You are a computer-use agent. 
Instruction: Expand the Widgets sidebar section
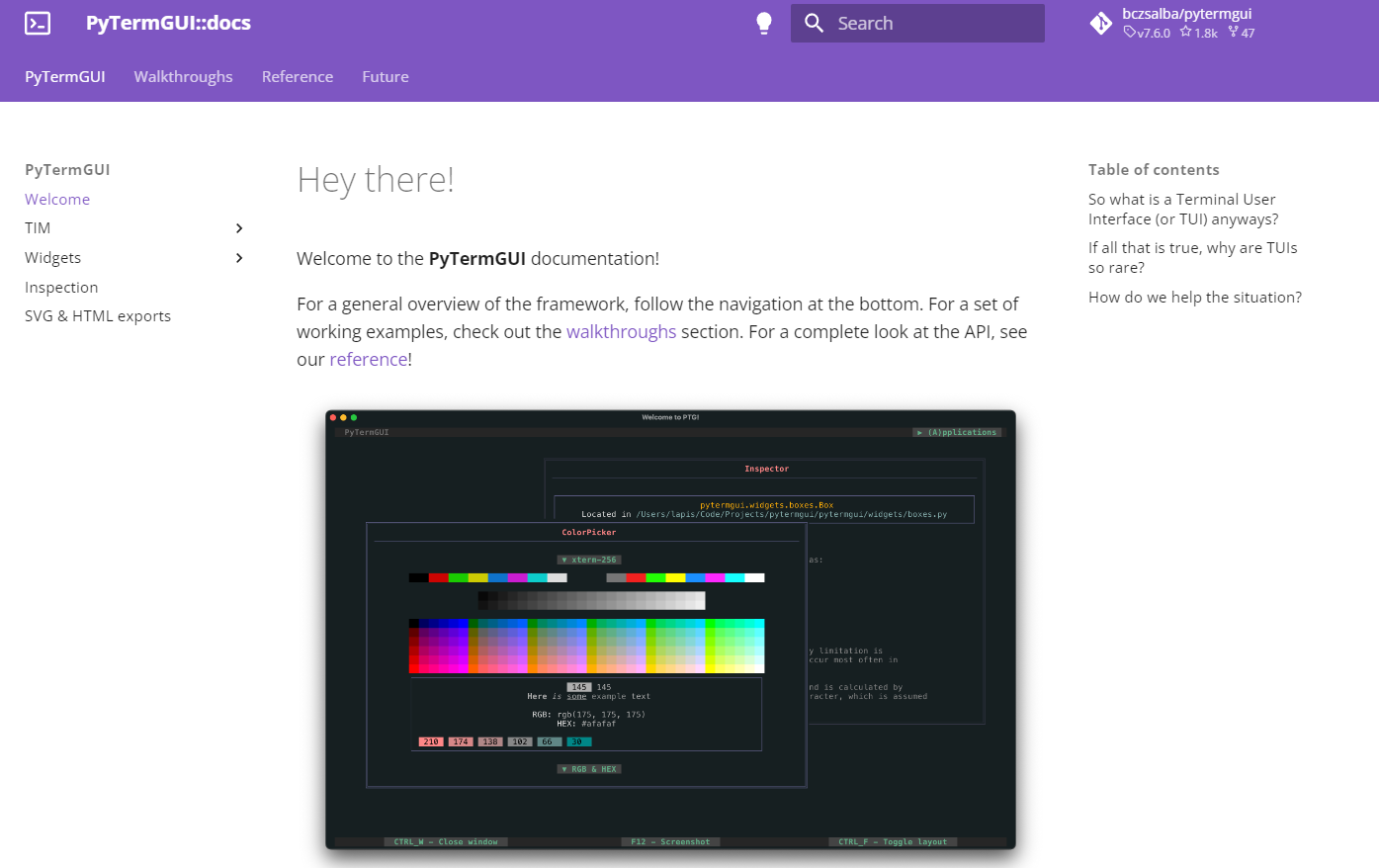(238, 258)
